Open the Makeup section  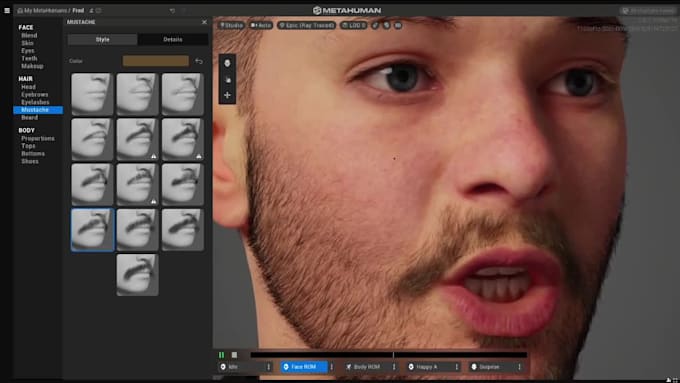click(x=32, y=66)
